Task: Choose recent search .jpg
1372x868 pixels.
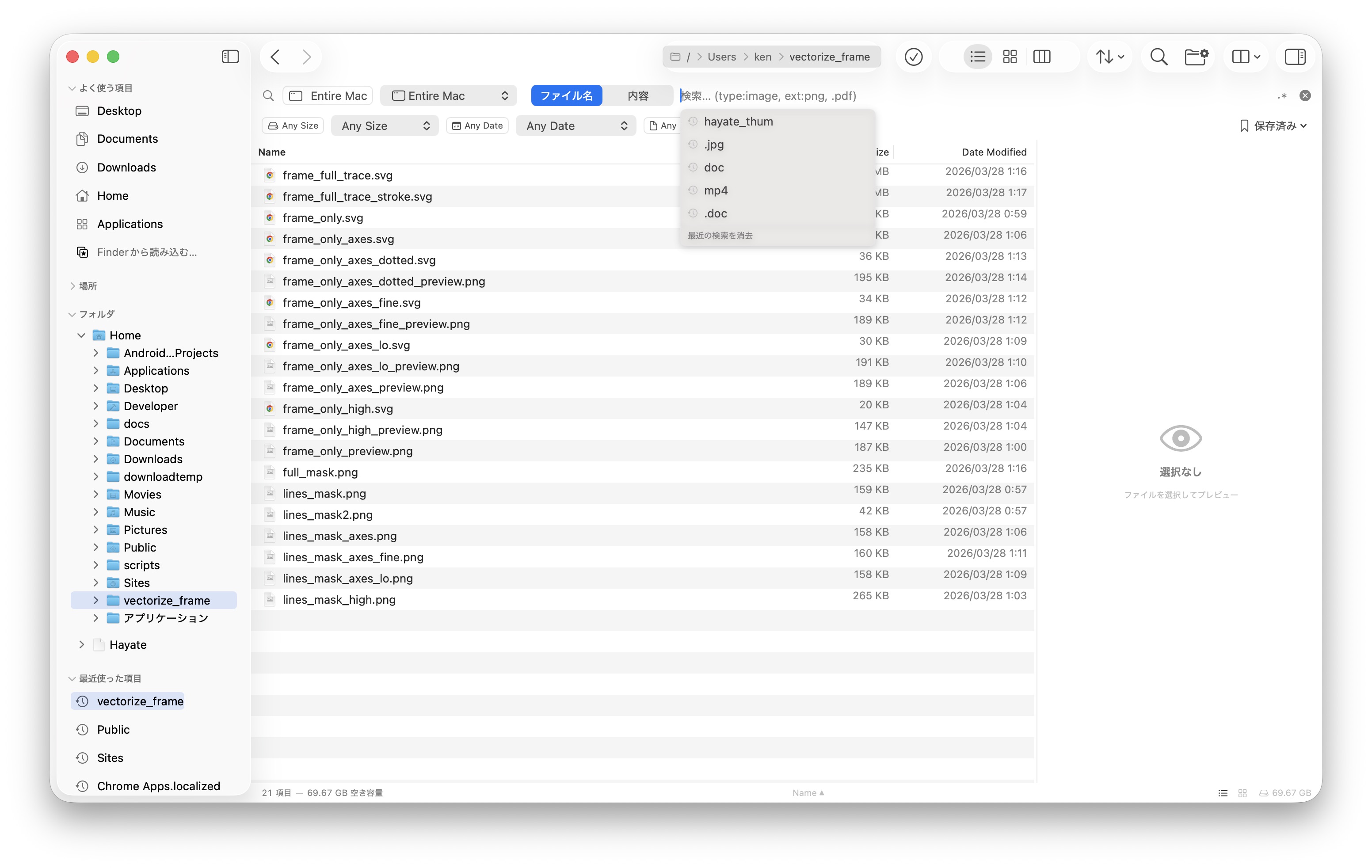Action: [x=778, y=145]
